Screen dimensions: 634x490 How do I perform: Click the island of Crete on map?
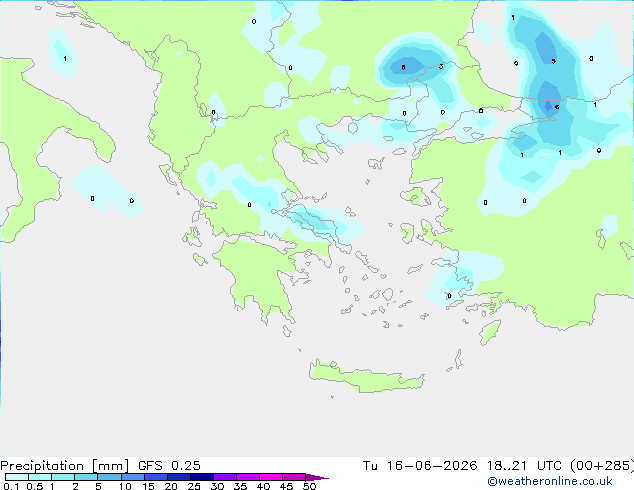pos(366,377)
